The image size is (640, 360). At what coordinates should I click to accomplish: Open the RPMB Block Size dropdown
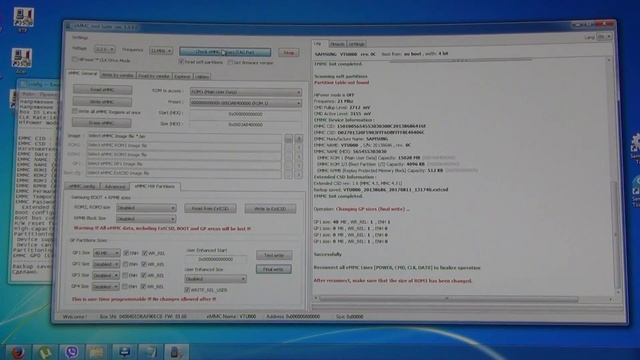click(146, 219)
